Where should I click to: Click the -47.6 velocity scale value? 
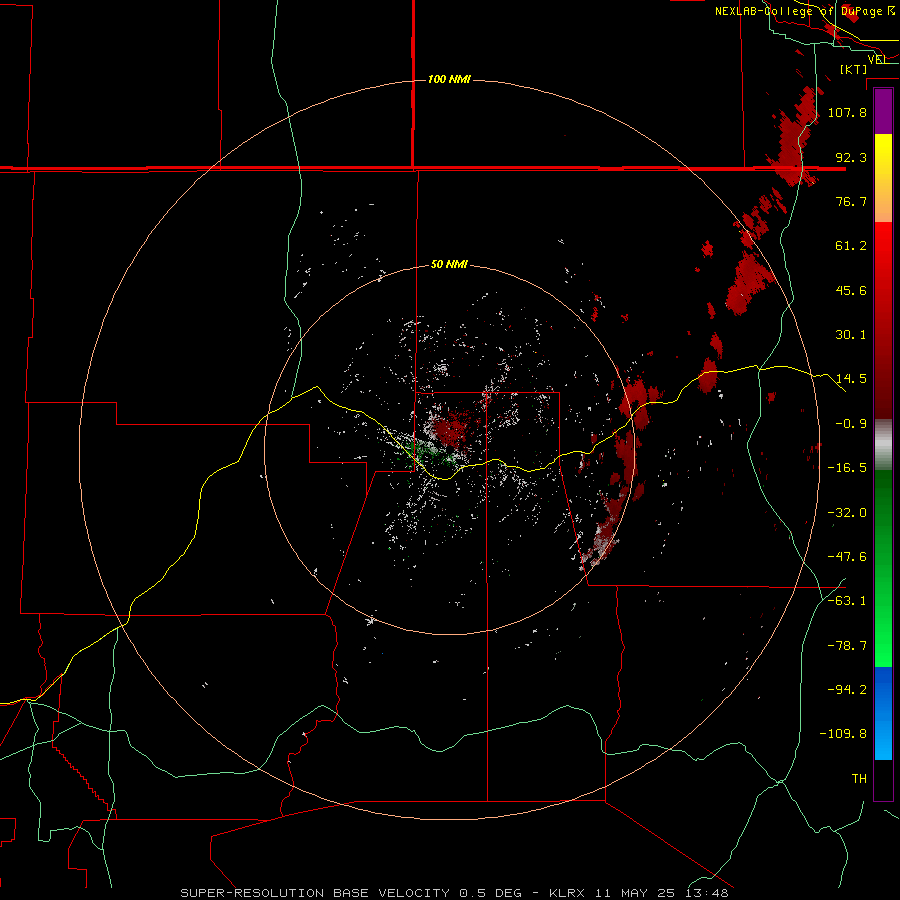pyautogui.click(x=847, y=557)
